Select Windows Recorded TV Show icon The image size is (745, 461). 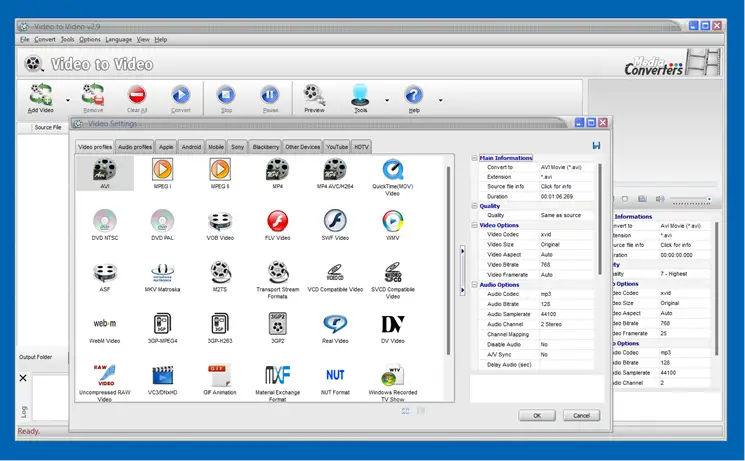pyautogui.click(x=392, y=375)
